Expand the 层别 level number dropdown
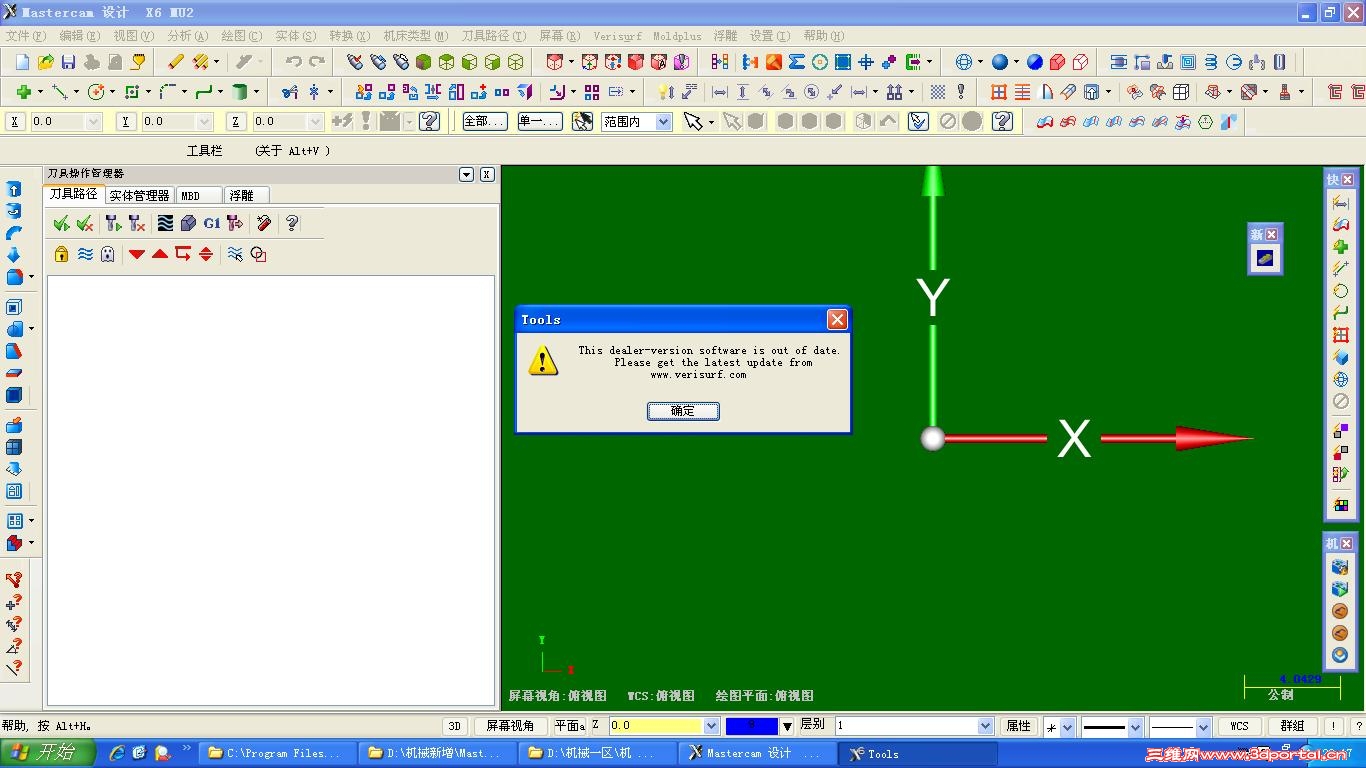Screen dimensions: 1366x768 [985, 726]
